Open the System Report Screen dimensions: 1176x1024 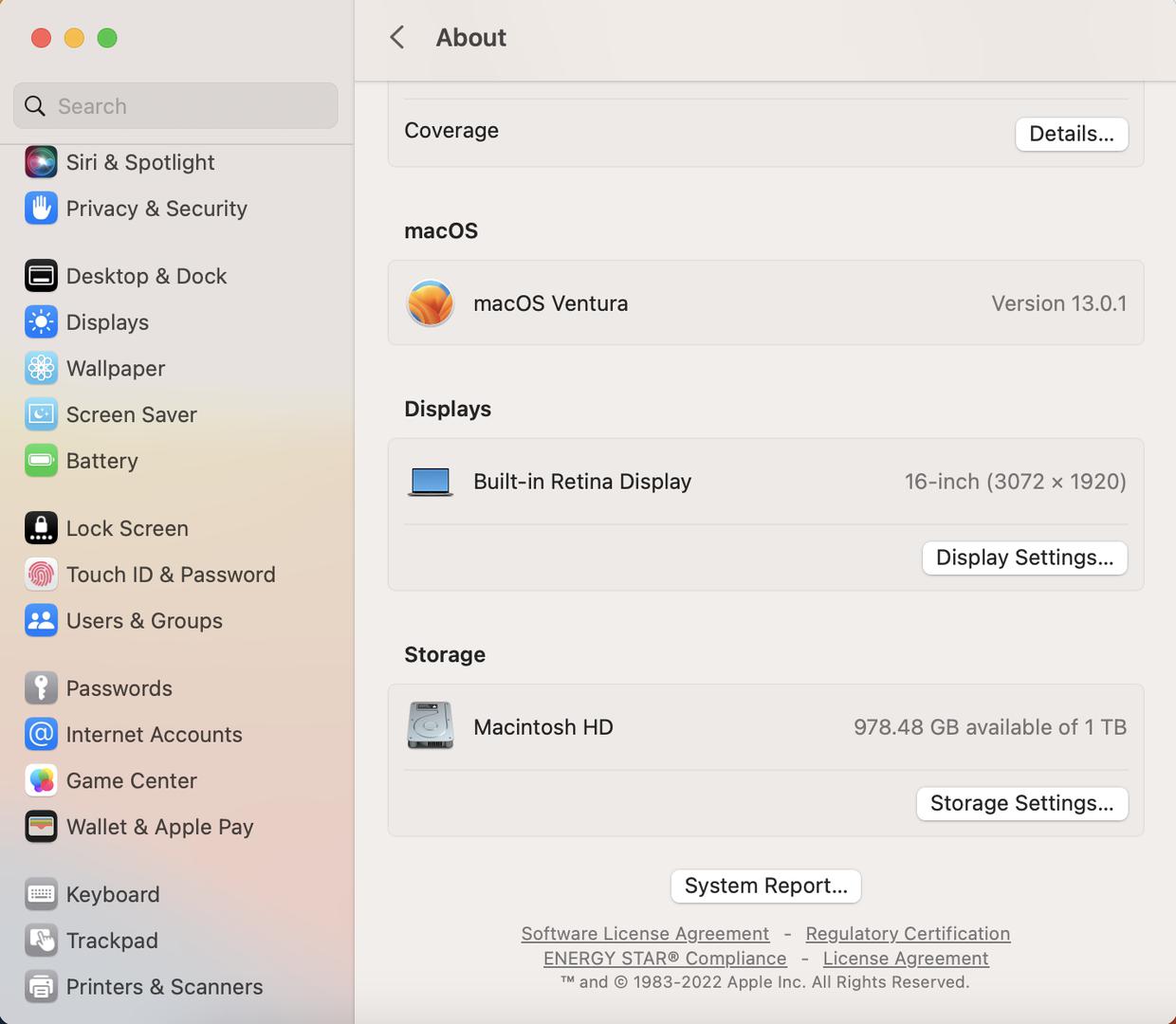point(765,886)
